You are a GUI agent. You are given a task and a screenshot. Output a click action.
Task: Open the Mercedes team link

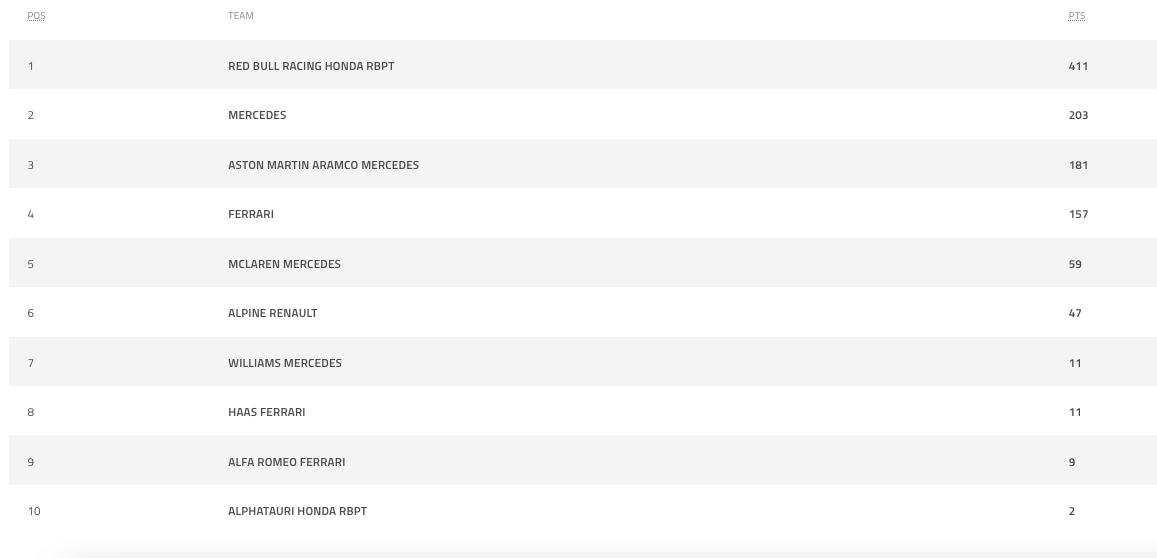point(257,115)
